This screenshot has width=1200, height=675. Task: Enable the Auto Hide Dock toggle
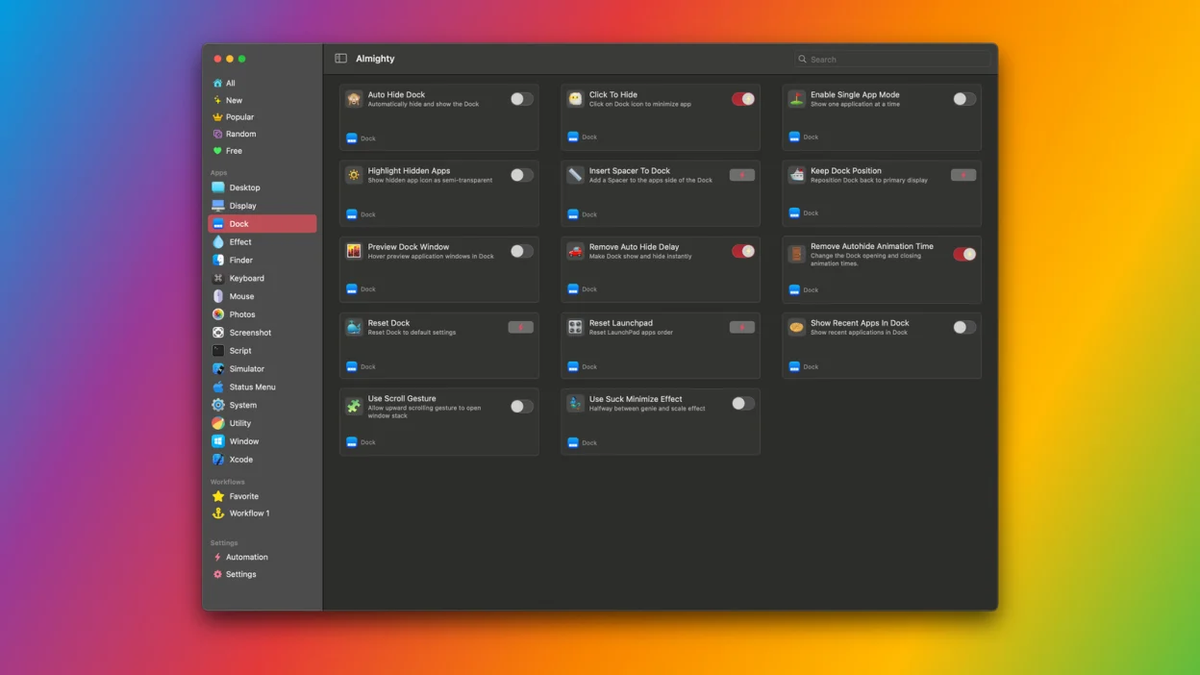521,99
